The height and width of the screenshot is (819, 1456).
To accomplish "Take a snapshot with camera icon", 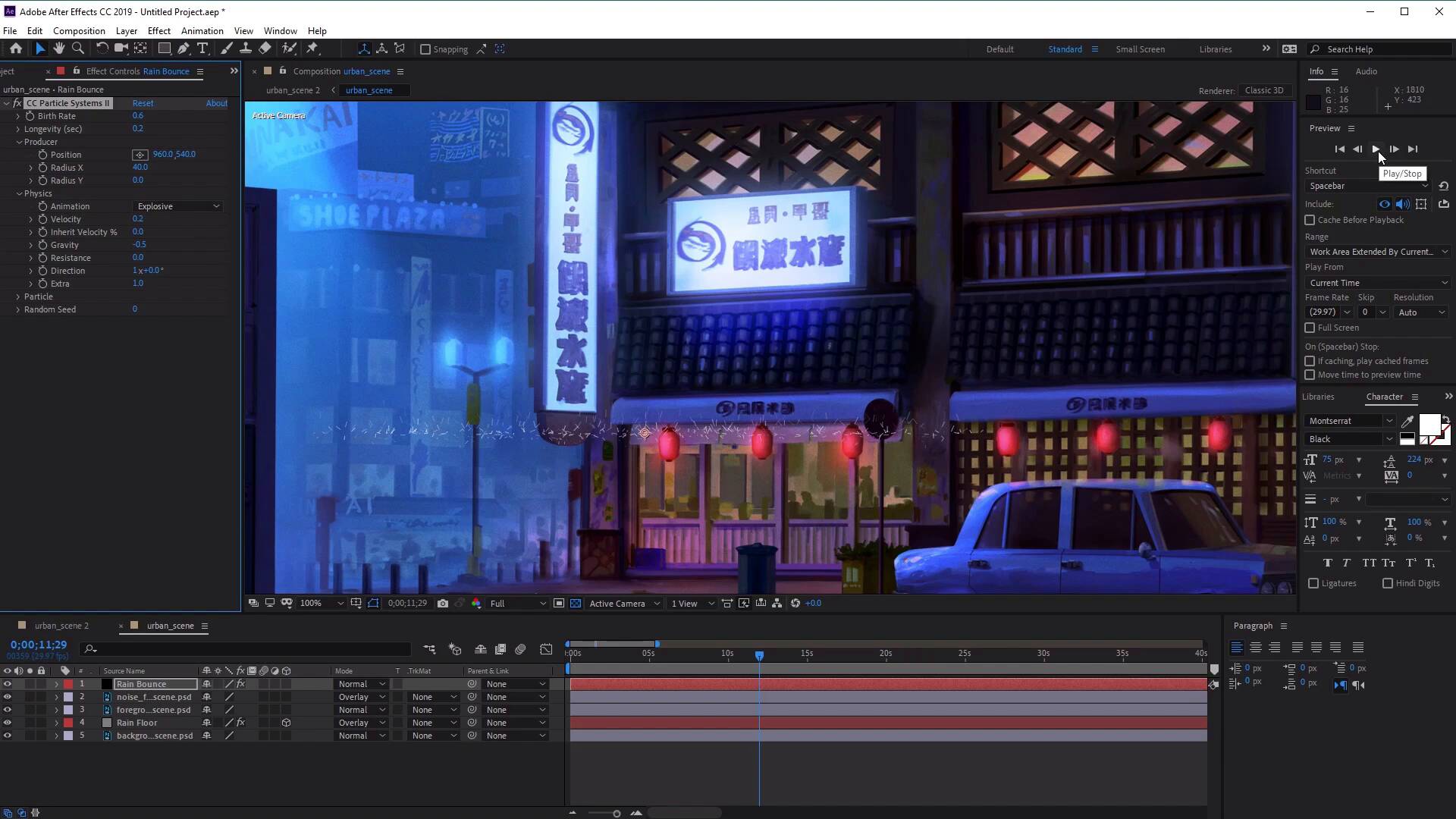I will pos(443,604).
